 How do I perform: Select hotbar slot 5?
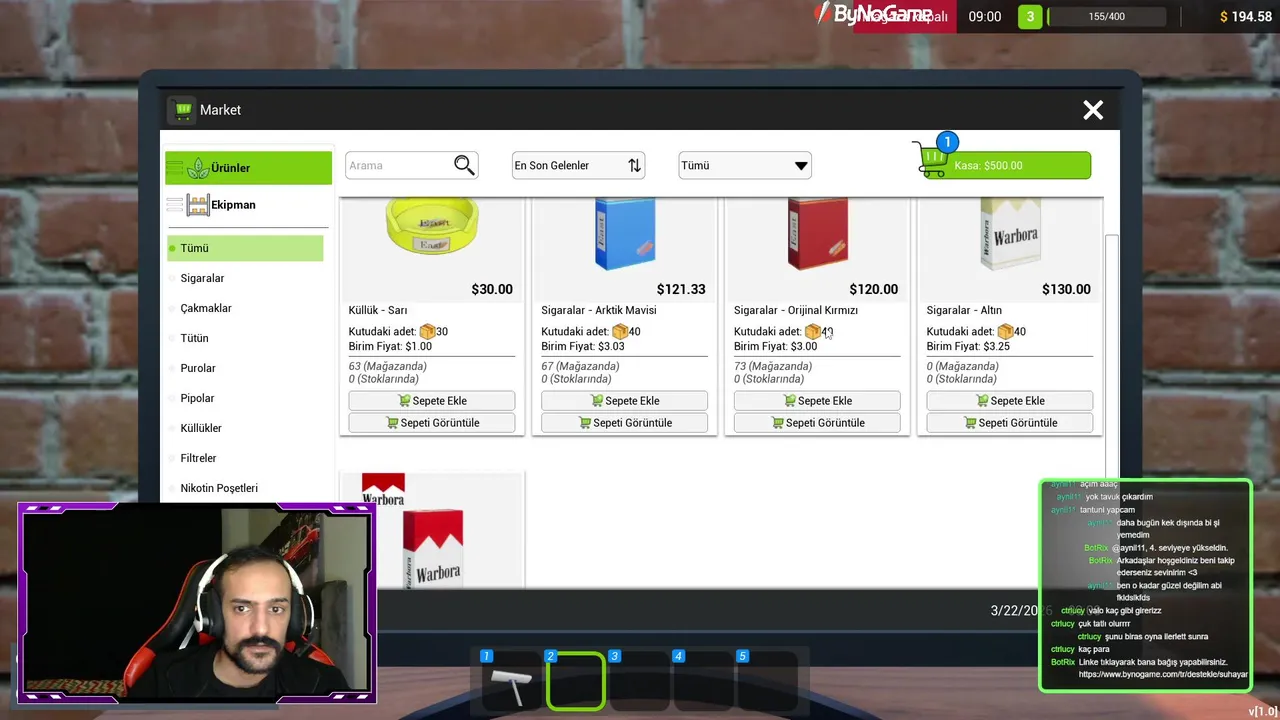pyautogui.click(x=767, y=682)
